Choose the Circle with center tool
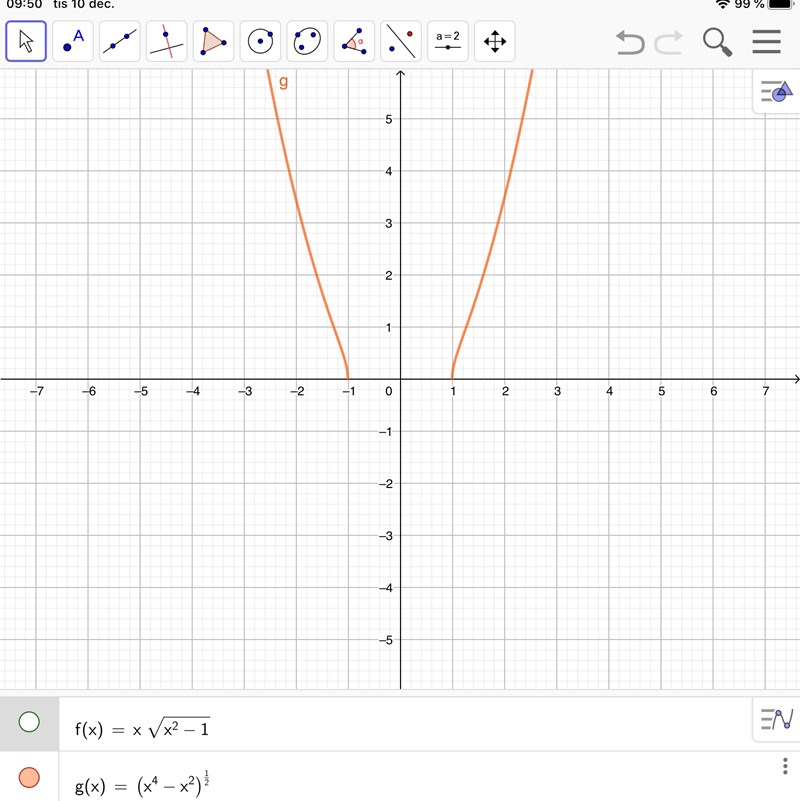The width and height of the screenshot is (800, 801). pyautogui.click(x=261, y=42)
